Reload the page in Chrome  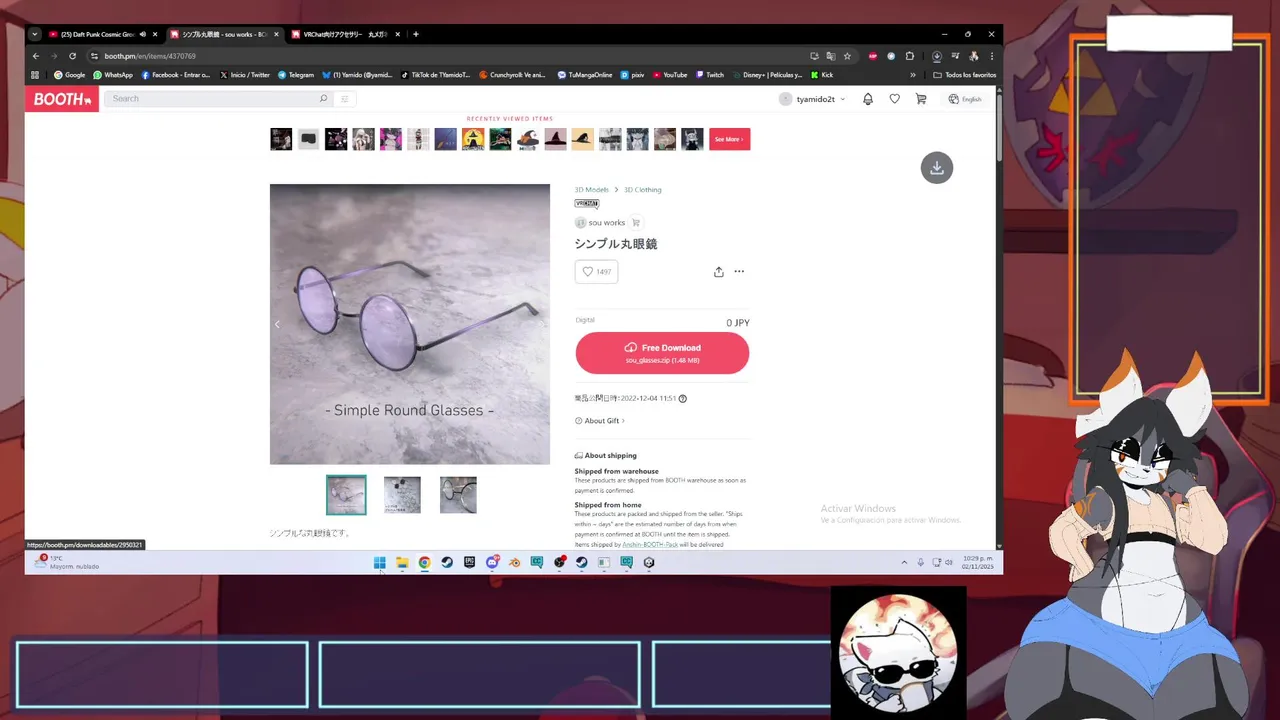(72, 56)
